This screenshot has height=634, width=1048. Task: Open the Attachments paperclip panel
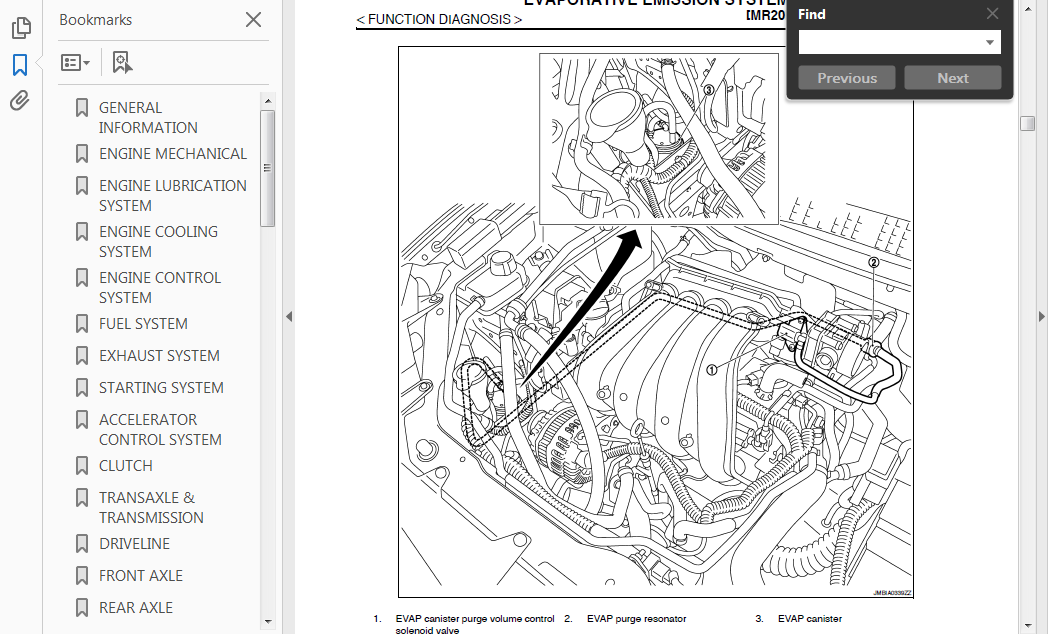(x=20, y=100)
